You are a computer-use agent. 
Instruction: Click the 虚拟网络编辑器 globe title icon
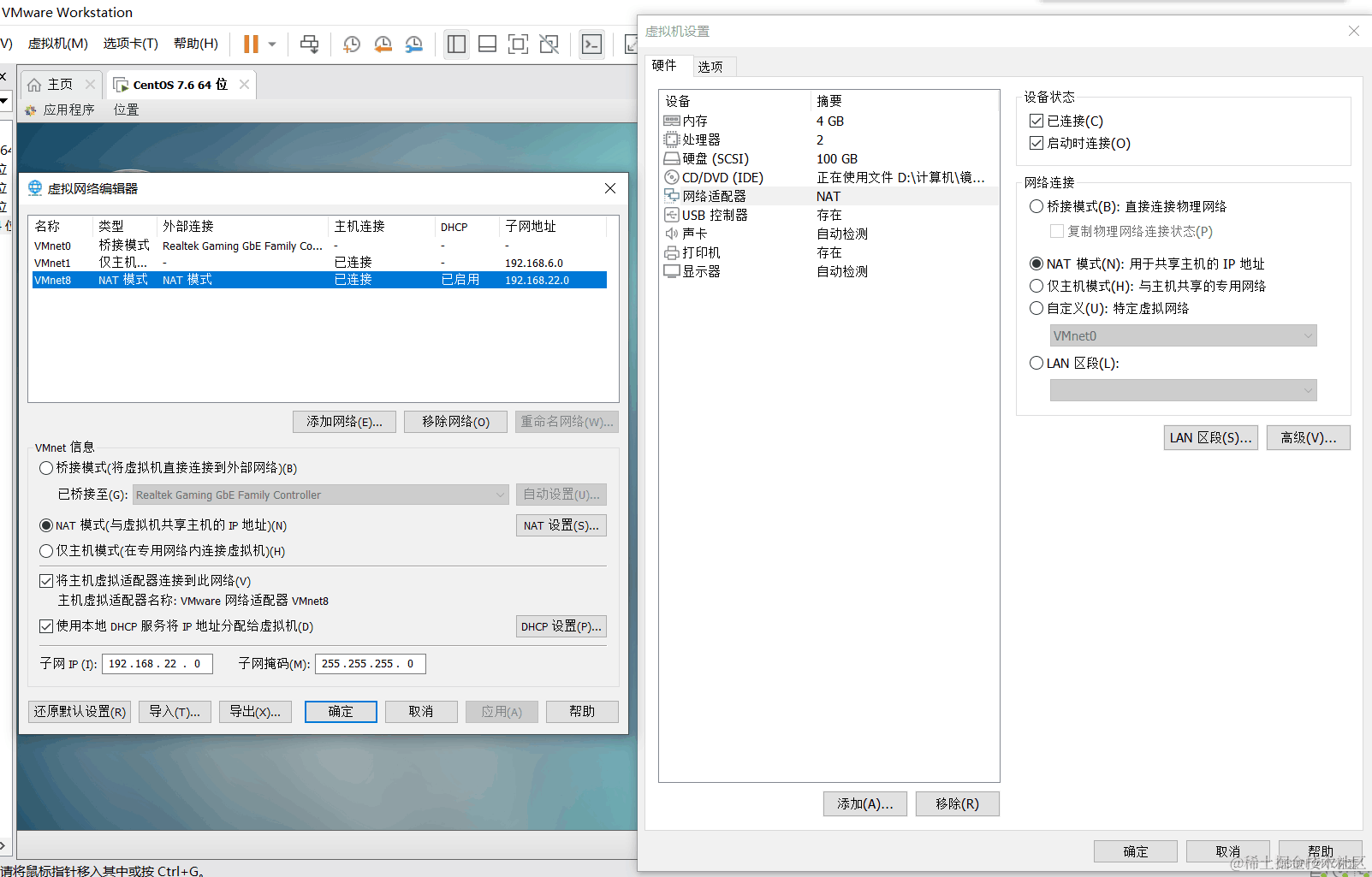(35, 188)
